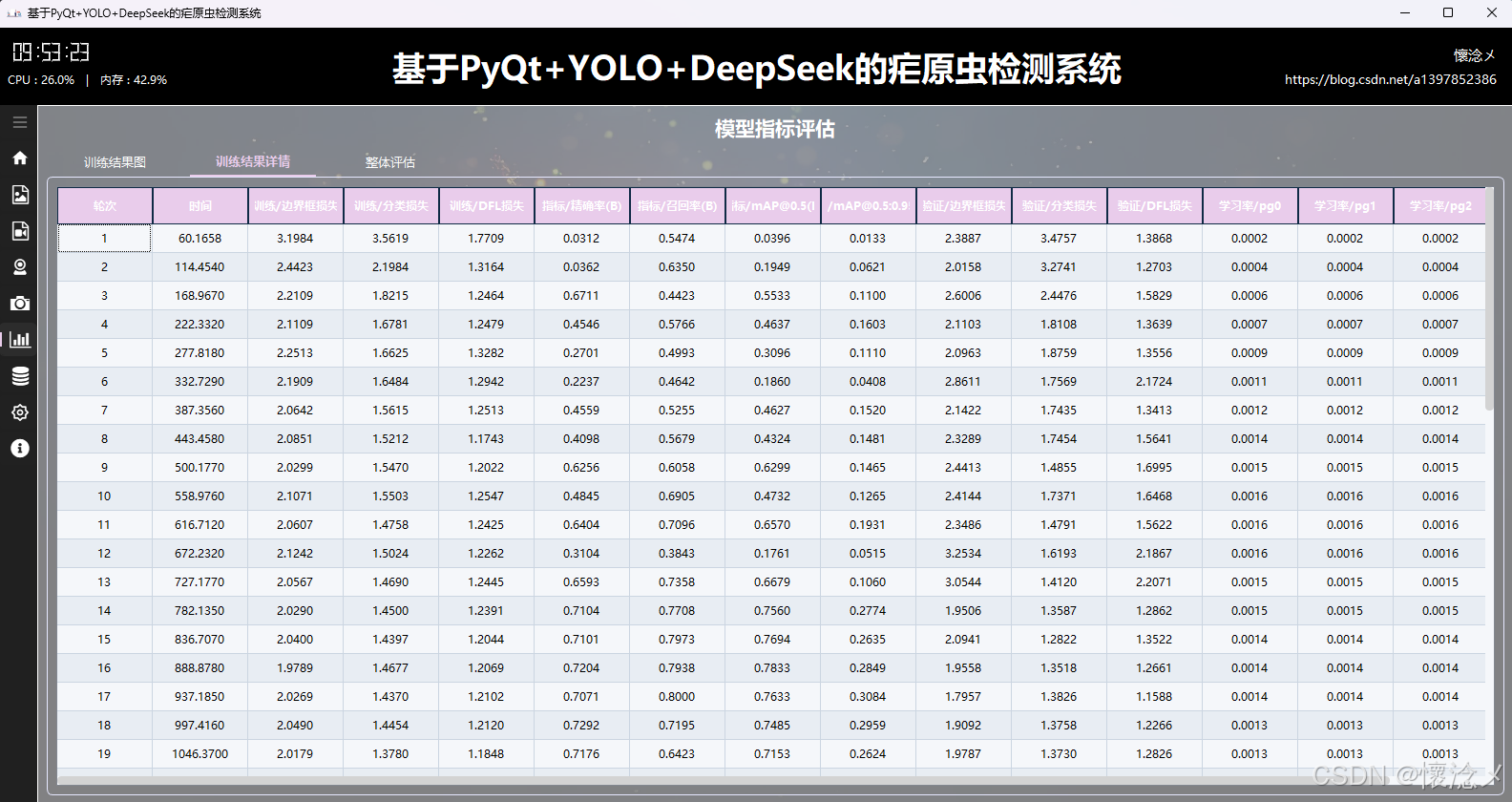1512x802 pixels.
Task: Switch to the 训练结果图 tab
Action: point(115,162)
